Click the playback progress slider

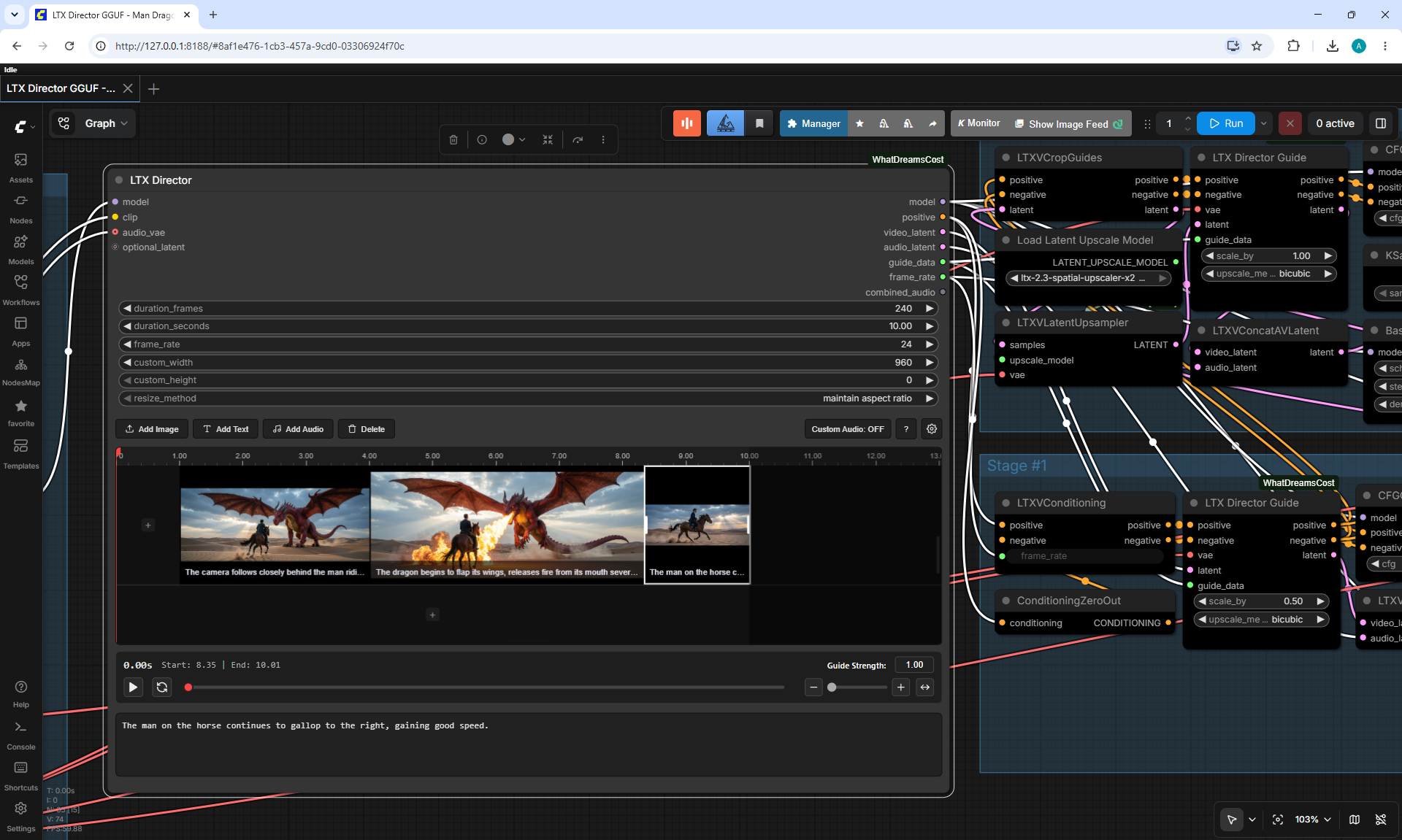point(486,687)
